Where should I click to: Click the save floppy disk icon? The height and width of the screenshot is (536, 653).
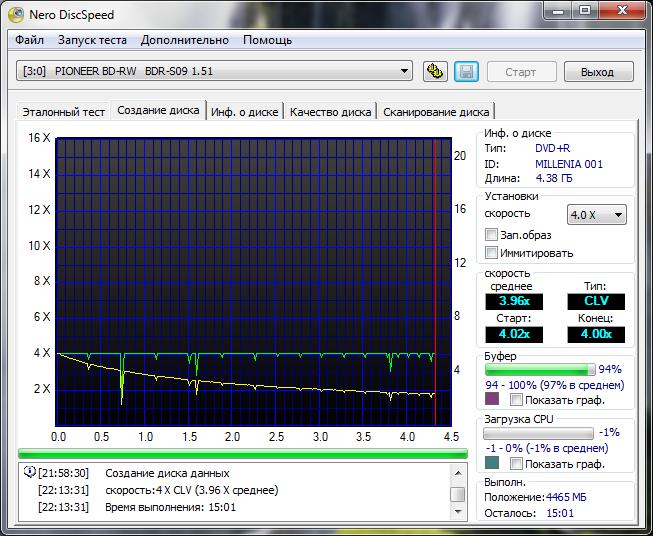(465, 72)
